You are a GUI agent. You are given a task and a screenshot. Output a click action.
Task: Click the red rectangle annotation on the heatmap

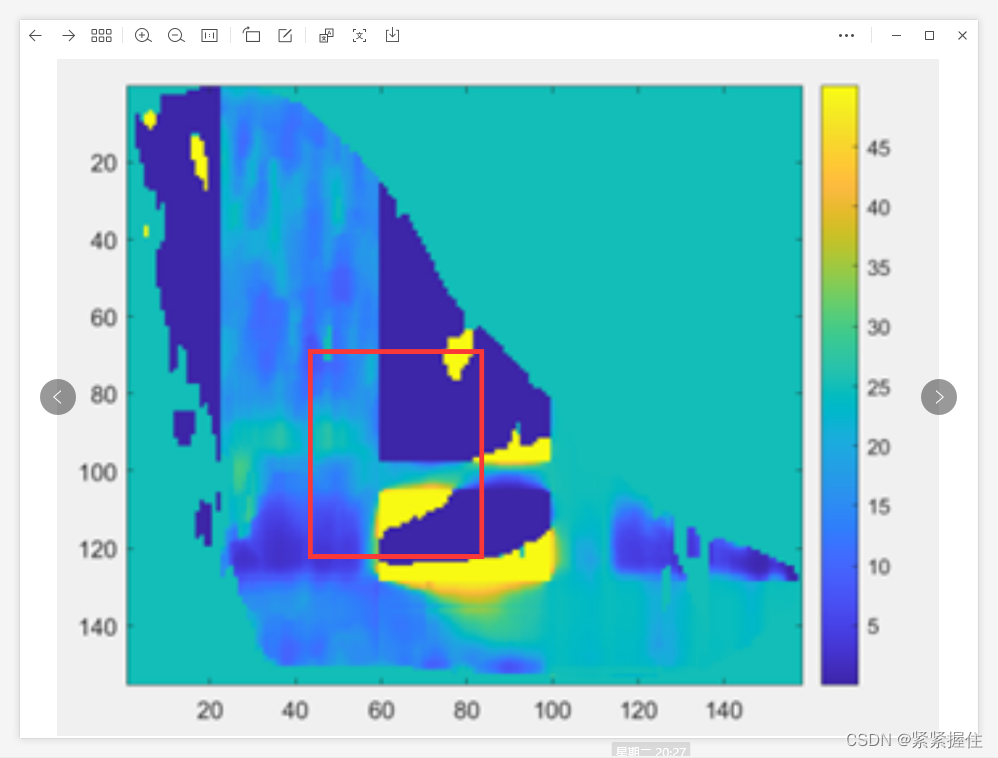pos(397,352)
